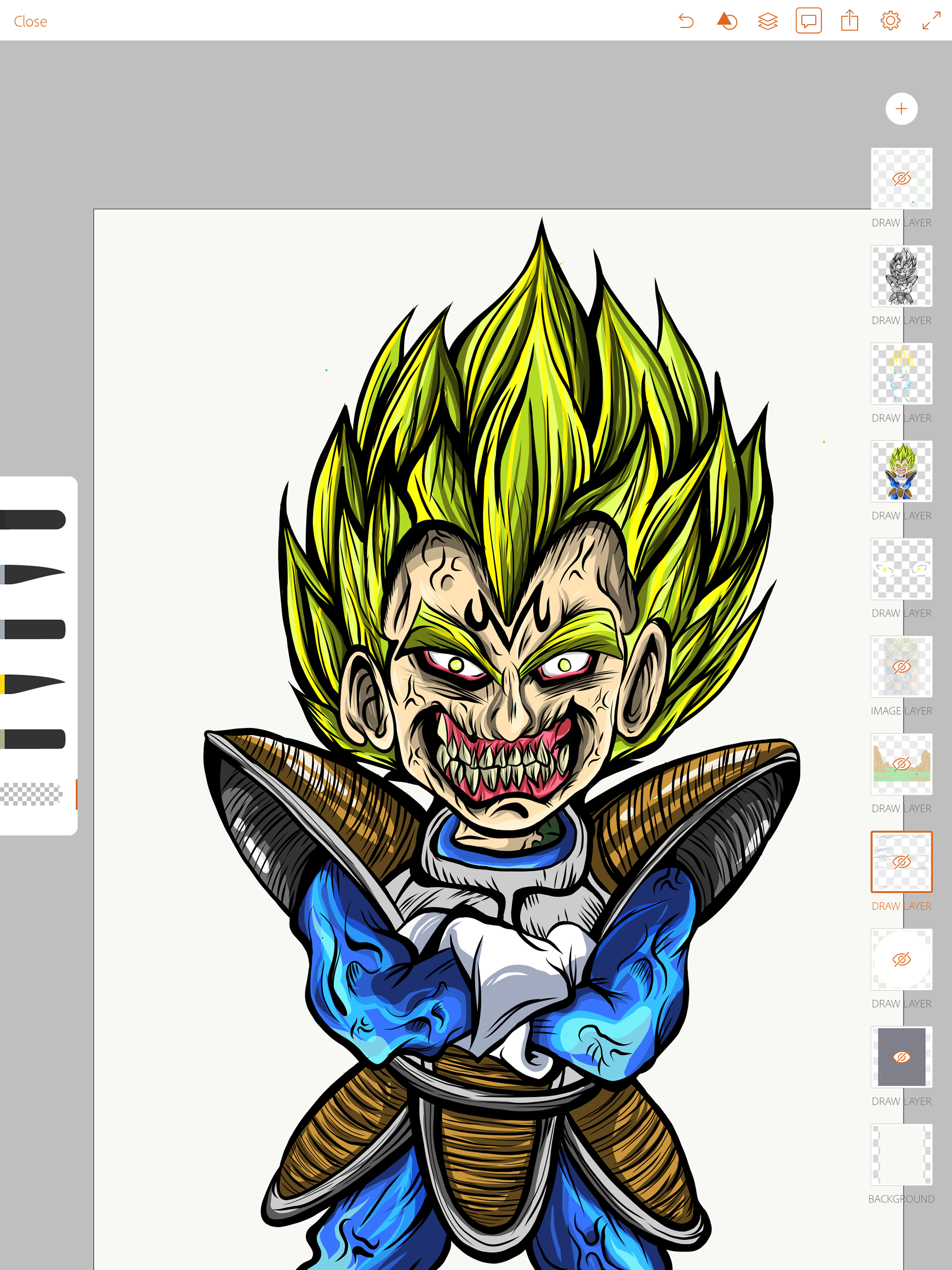
Task: Open the comments speech bubble icon
Action: click(808, 21)
